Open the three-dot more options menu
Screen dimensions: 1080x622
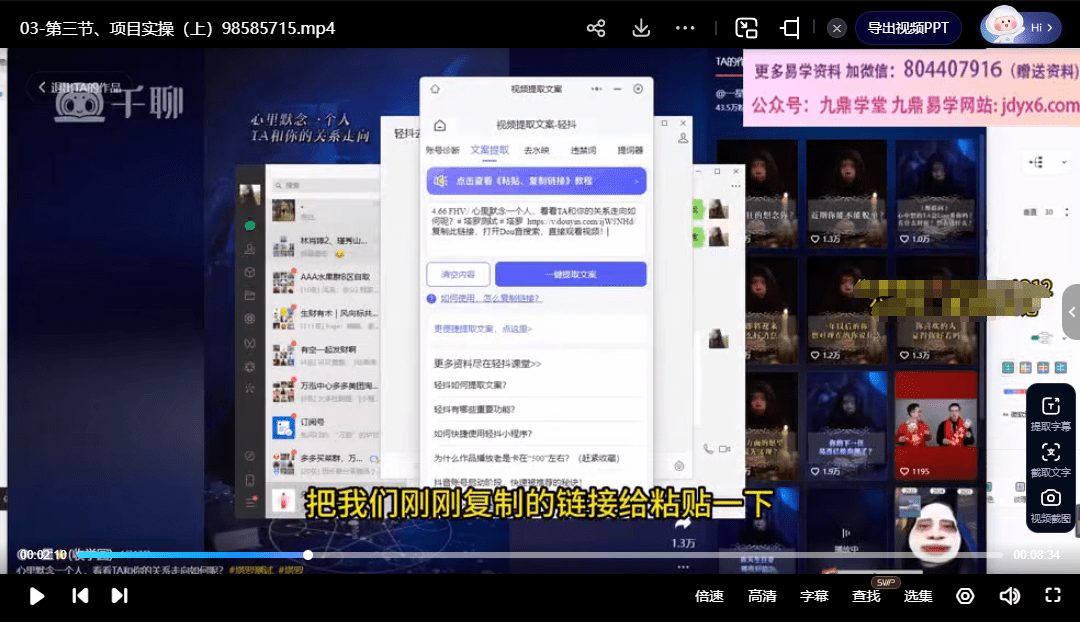685,28
